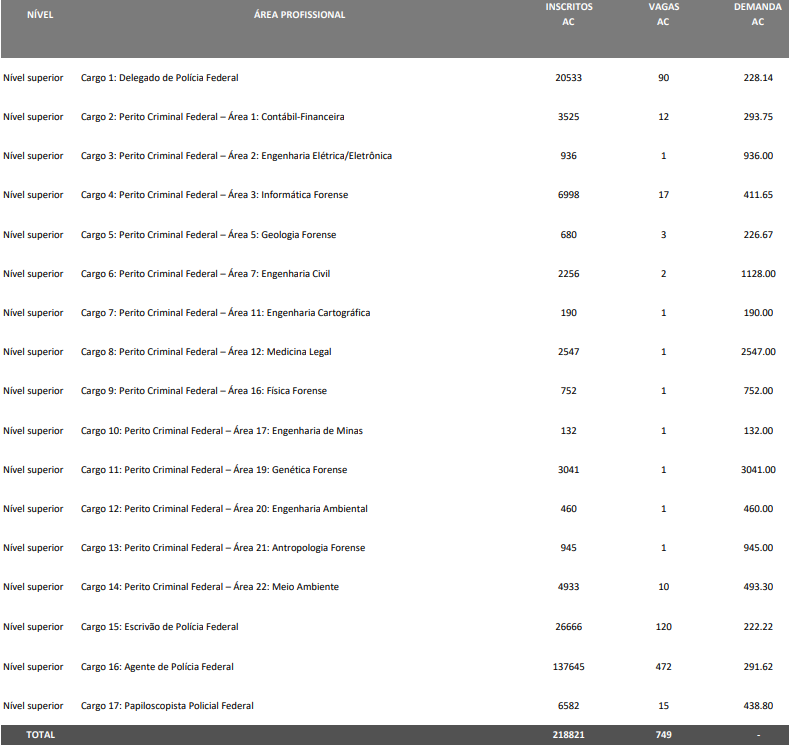Select the total inscritos value 218821
The height and width of the screenshot is (747, 789).
(x=568, y=735)
